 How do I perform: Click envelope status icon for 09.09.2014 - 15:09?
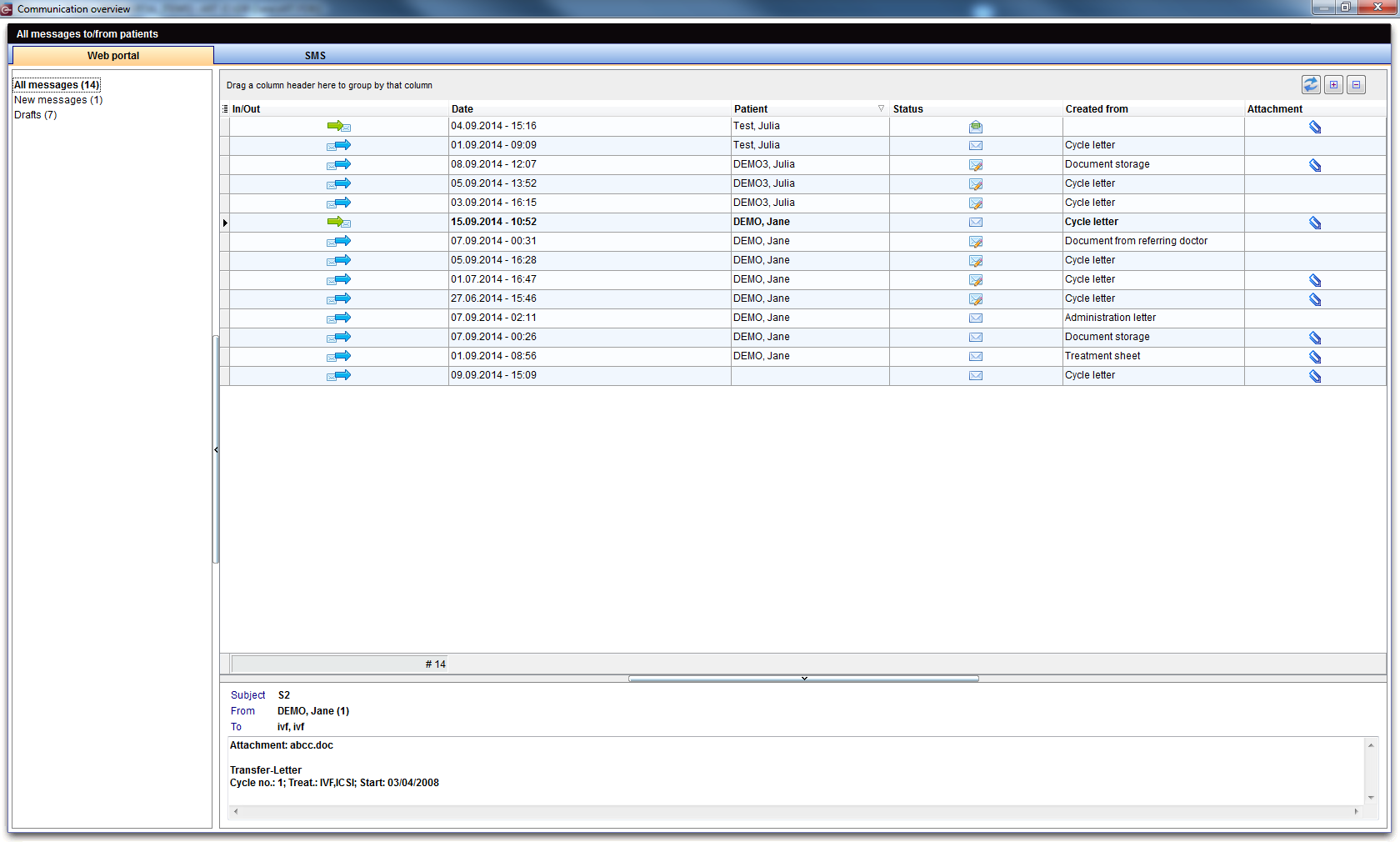click(x=976, y=376)
